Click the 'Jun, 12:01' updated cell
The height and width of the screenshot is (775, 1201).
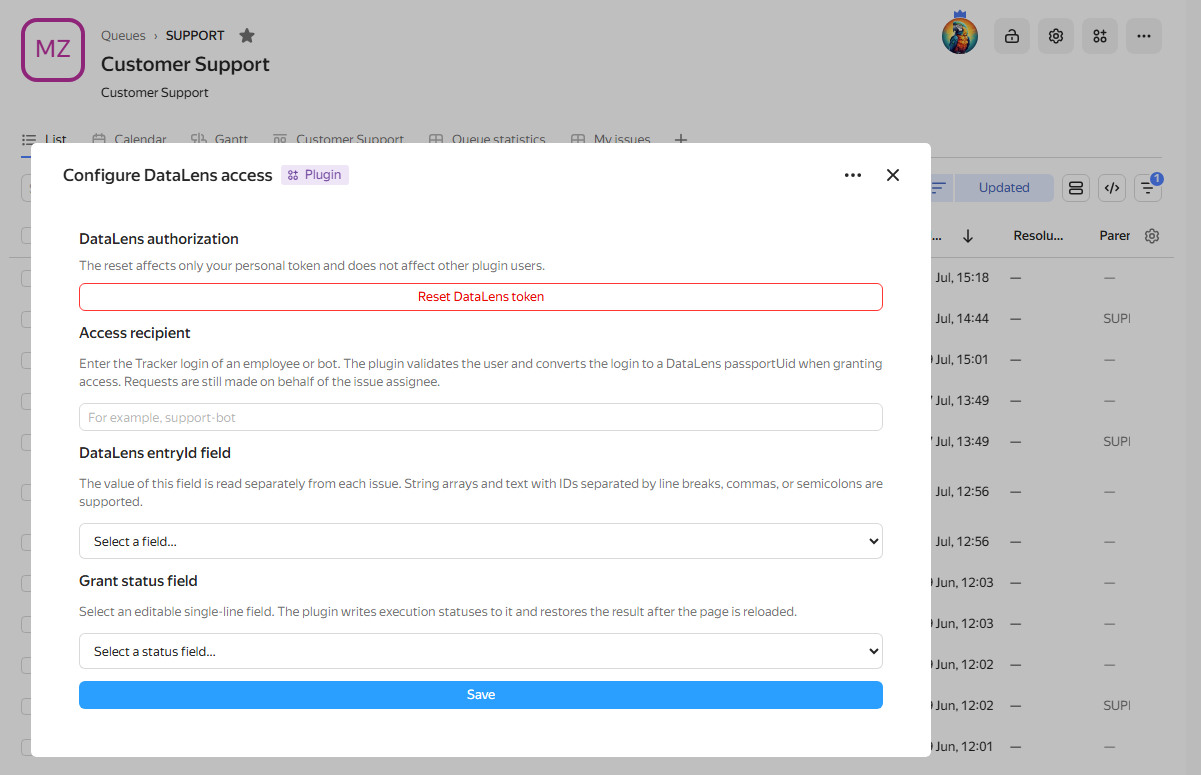point(962,746)
